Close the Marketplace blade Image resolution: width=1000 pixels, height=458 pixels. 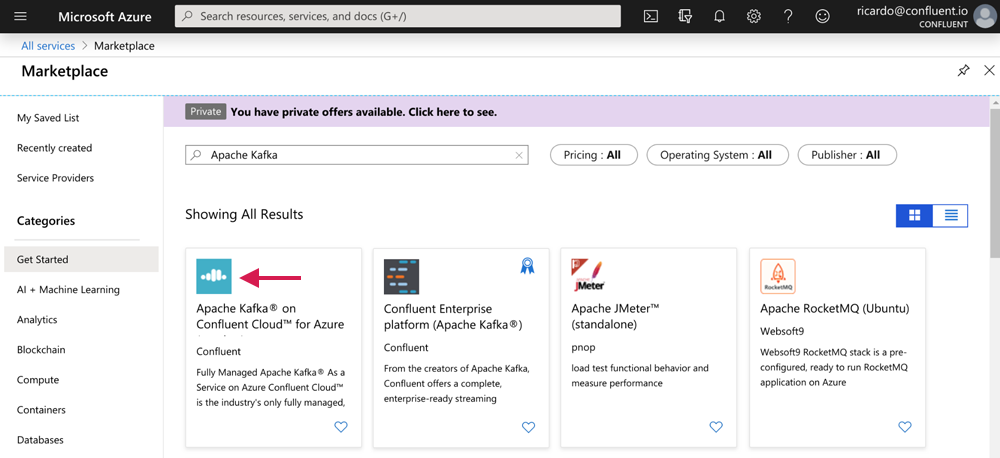989,70
